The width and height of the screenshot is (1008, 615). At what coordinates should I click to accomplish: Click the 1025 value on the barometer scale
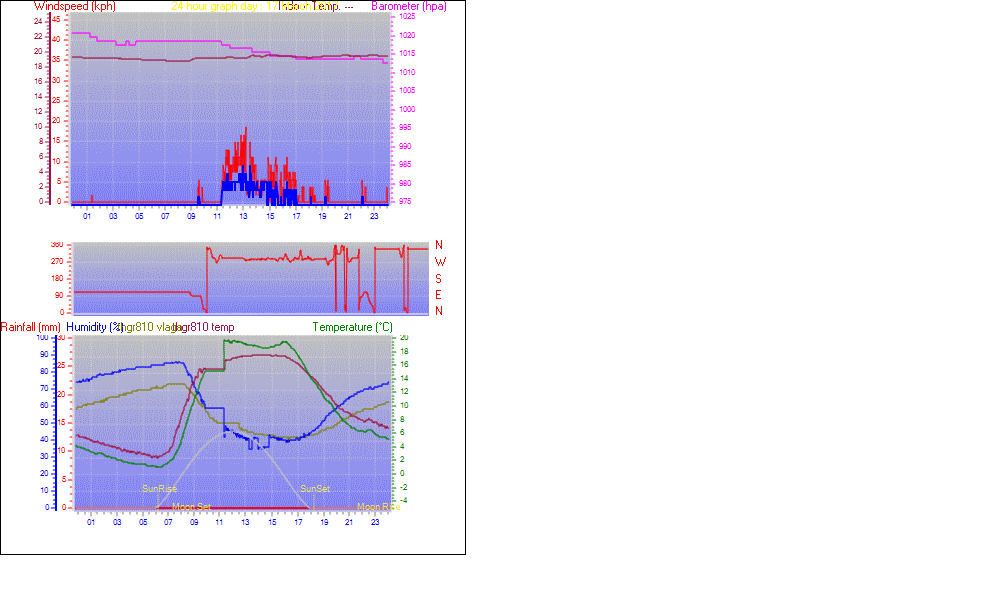(407, 17)
